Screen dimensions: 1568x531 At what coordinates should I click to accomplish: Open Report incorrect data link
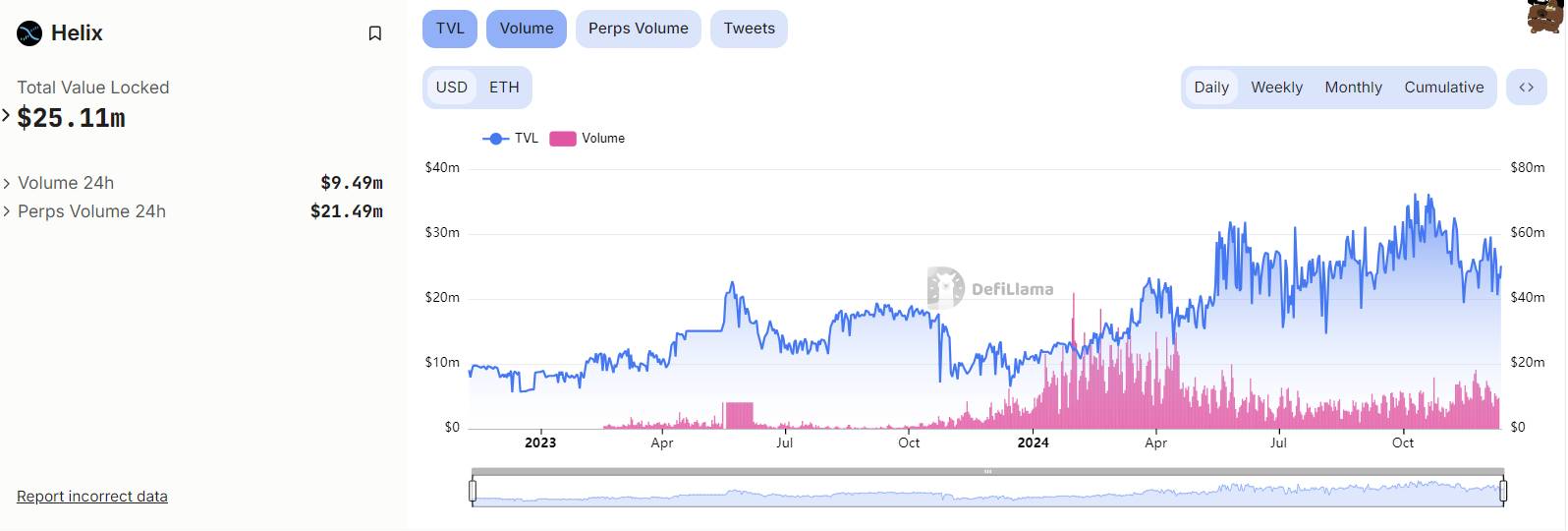pyautogui.click(x=92, y=497)
